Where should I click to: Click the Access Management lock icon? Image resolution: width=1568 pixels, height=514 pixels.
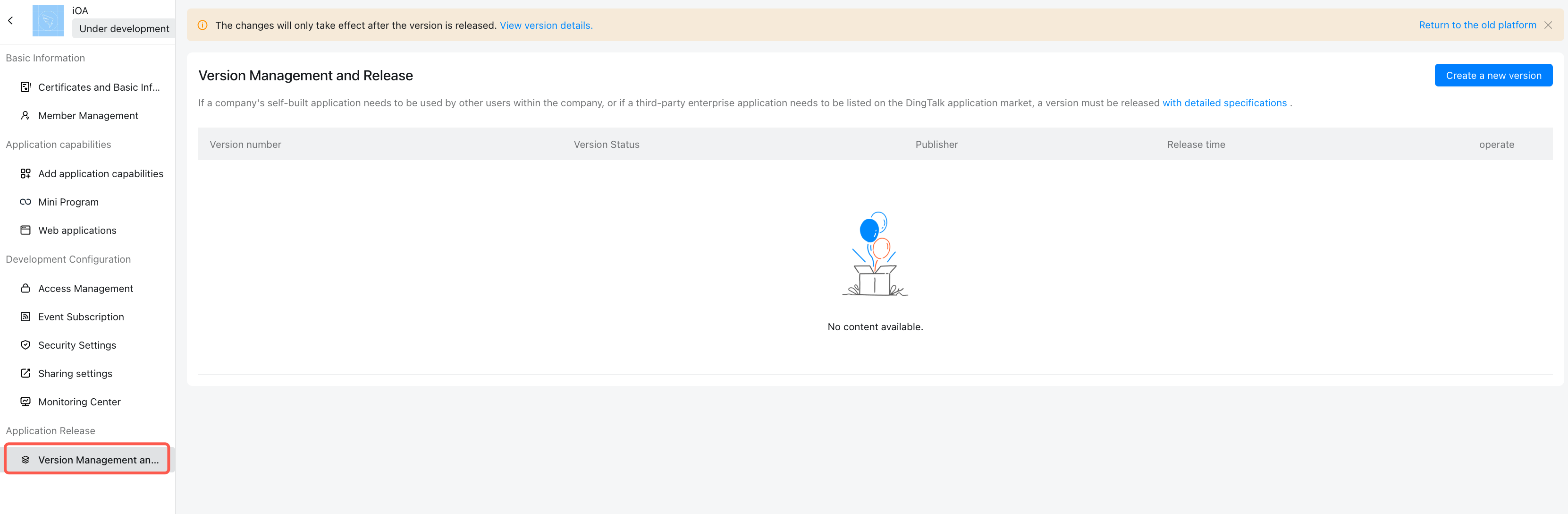coord(25,289)
